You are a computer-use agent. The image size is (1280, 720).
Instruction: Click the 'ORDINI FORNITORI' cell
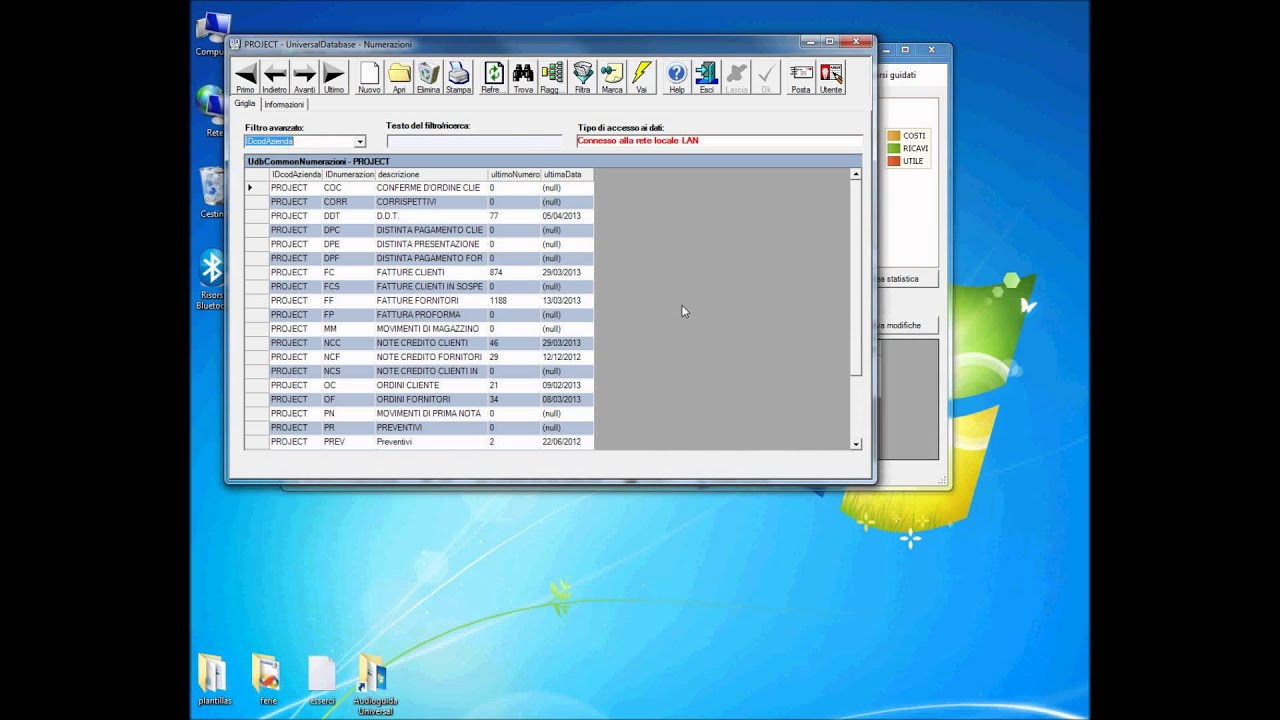pyautogui.click(x=431, y=399)
